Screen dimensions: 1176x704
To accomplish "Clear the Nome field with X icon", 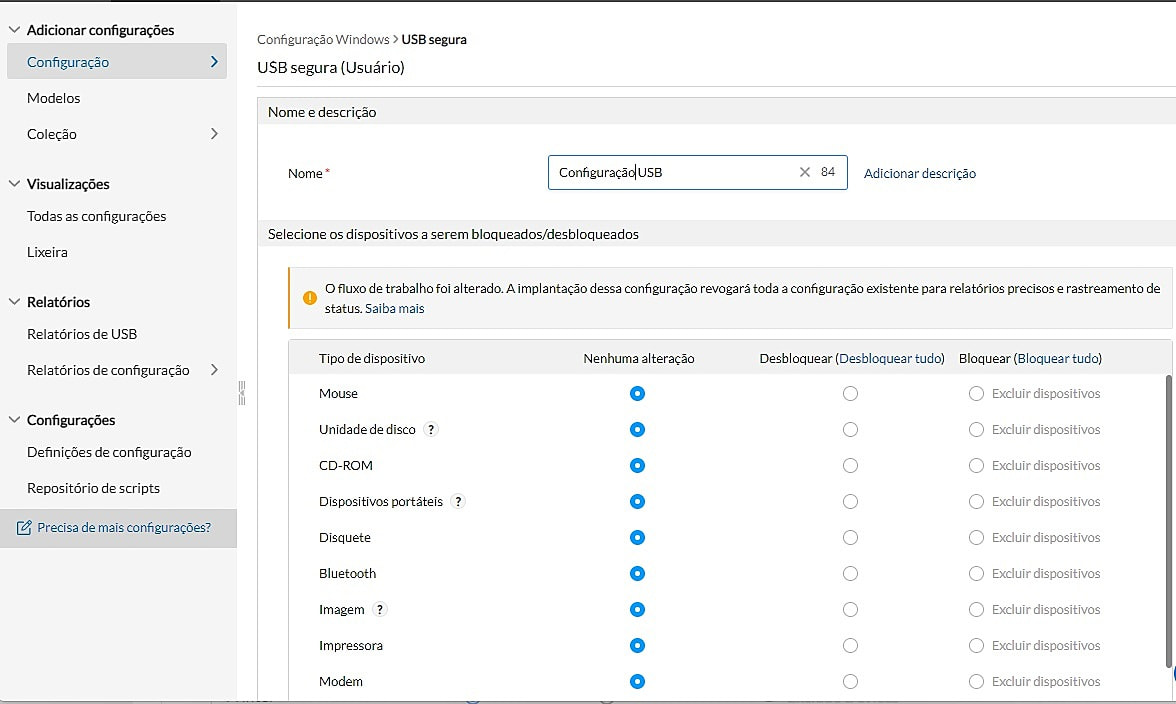I will coord(804,173).
